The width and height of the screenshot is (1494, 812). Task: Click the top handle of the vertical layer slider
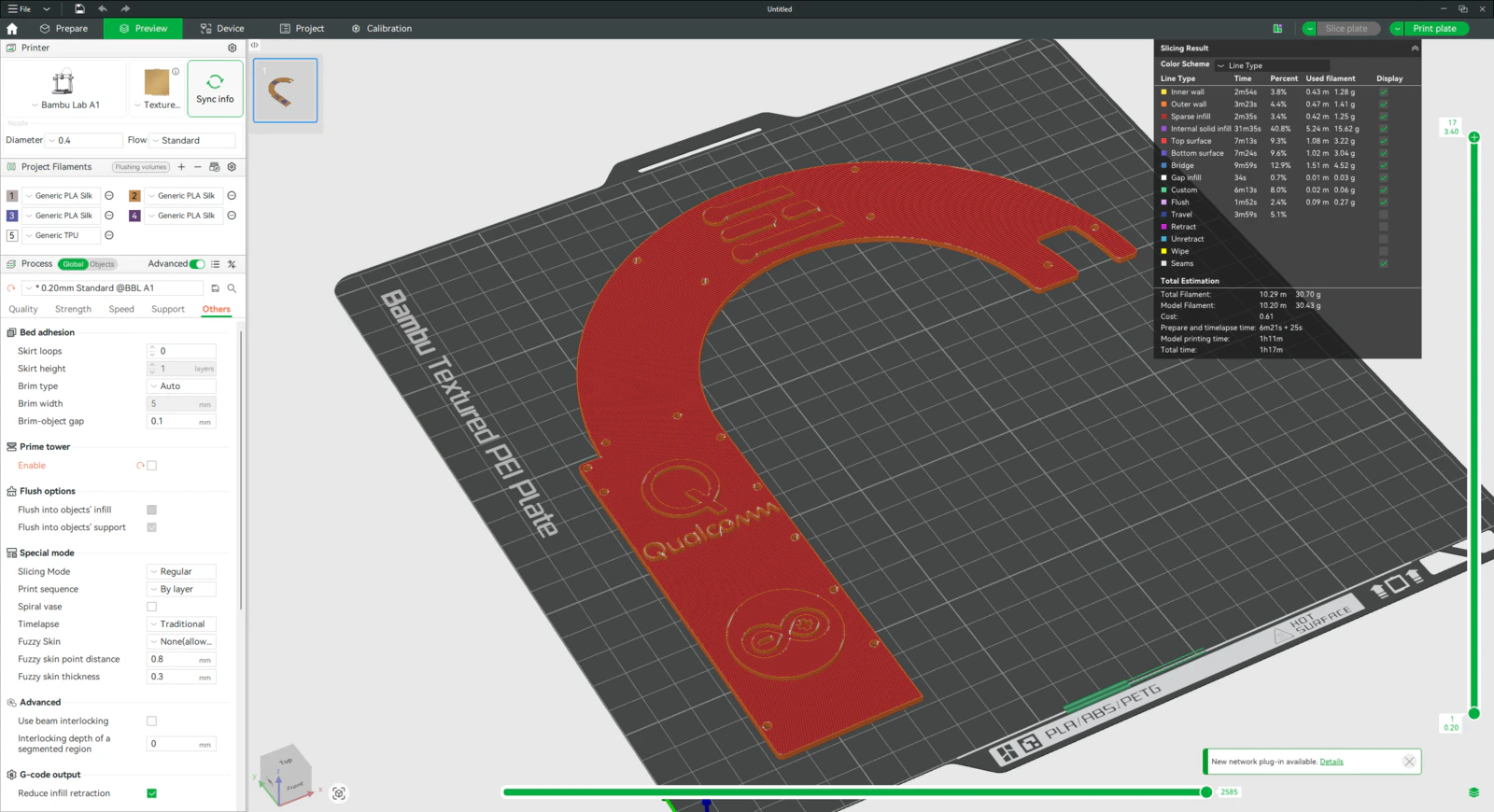(x=1474, y=137)
